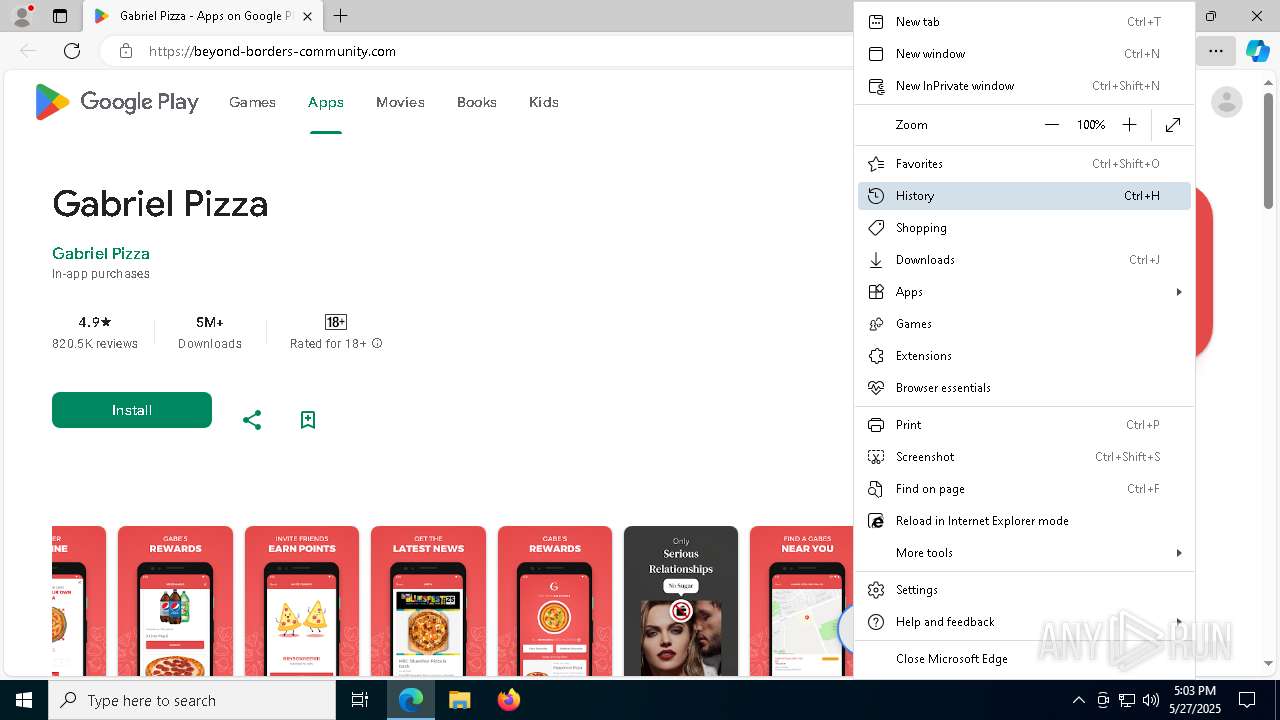Expand the Apps submenu arrow
Image resolution: width=1280 pixels, height=720 pixels.
click(1179, 292)
